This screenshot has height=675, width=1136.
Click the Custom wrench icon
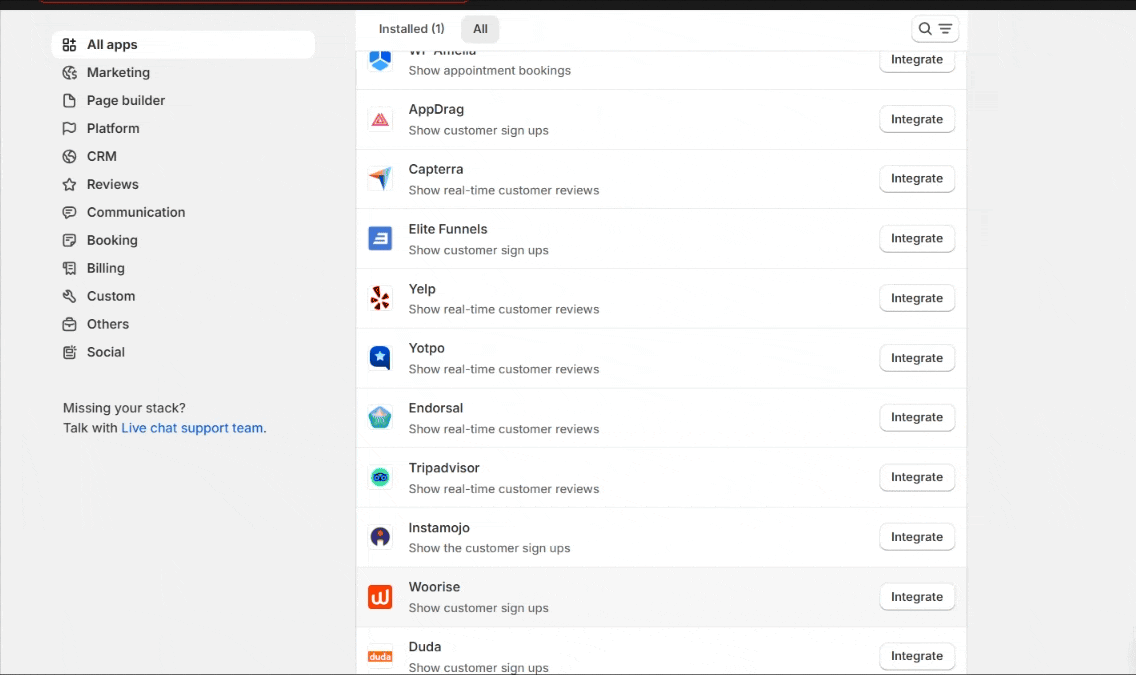(x=70, y=296)
